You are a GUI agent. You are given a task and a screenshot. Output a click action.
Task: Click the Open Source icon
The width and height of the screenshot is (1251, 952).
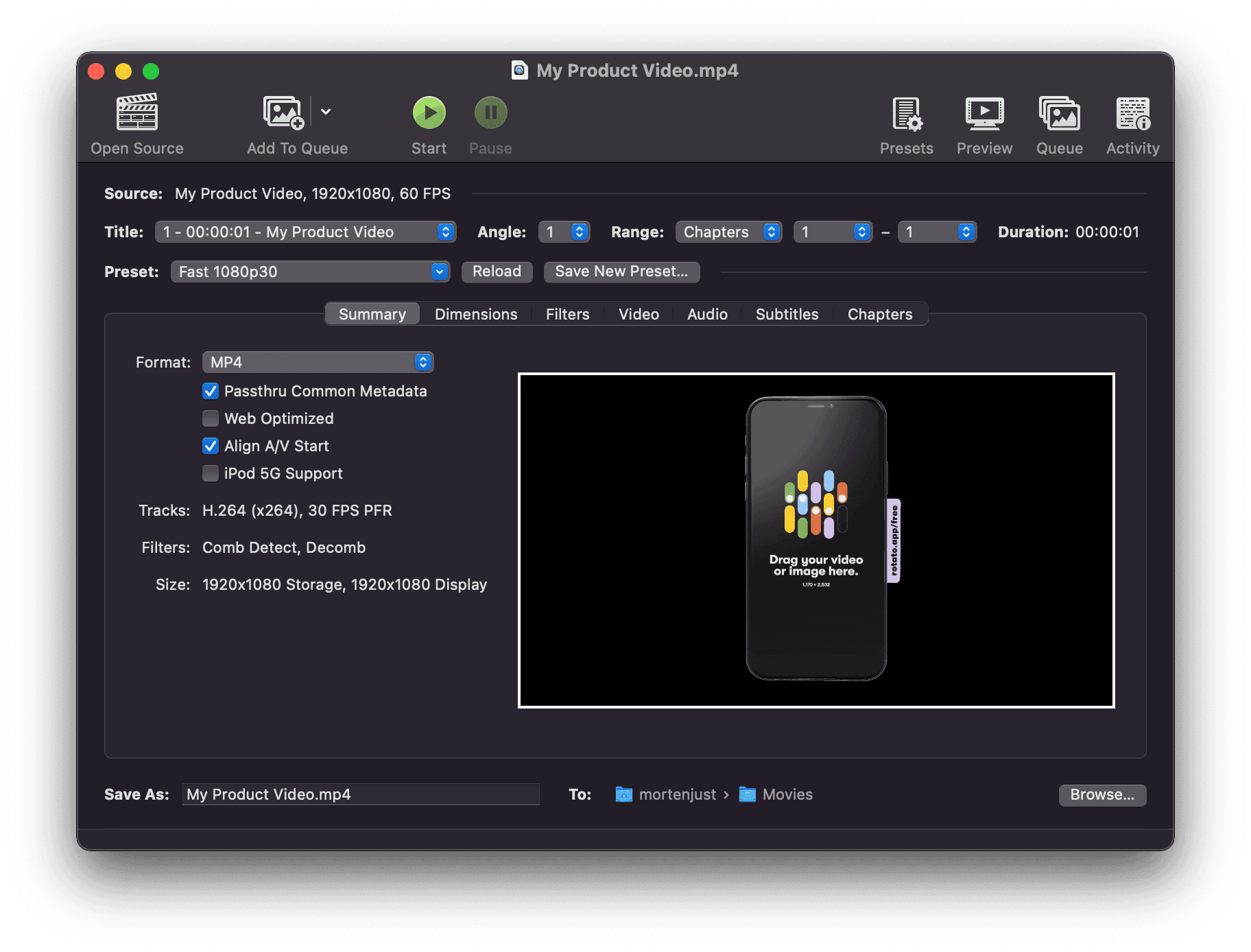point(136,112)
